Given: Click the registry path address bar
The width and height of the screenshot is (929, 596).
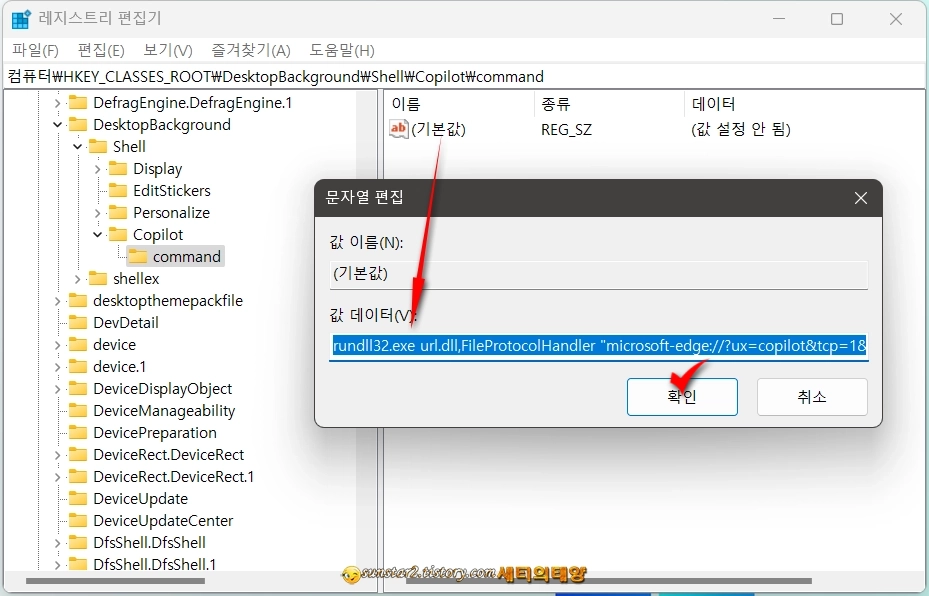Looking at the screenshot, I should (x=464, y=77).
